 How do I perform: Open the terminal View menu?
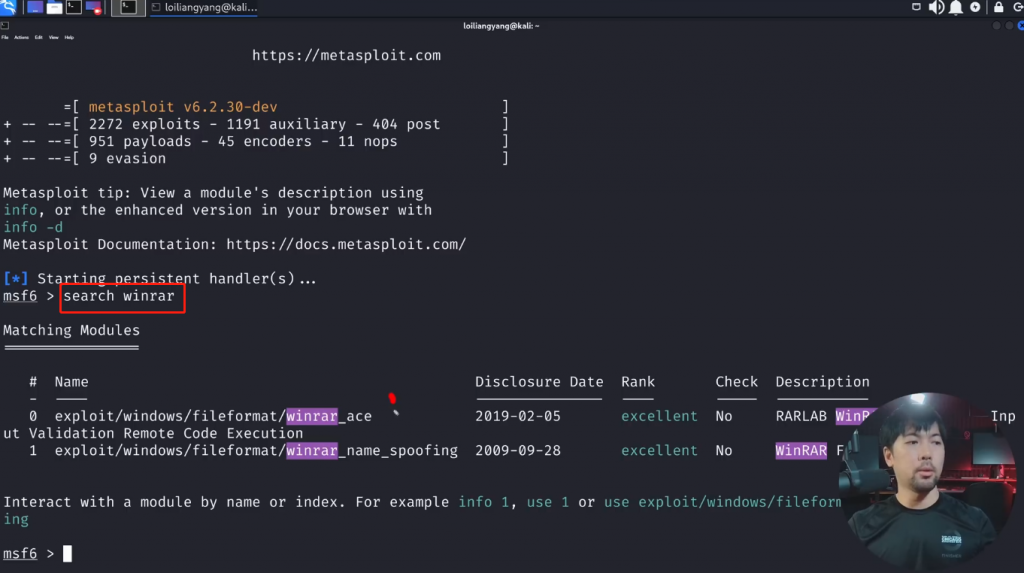coord(53,37)
